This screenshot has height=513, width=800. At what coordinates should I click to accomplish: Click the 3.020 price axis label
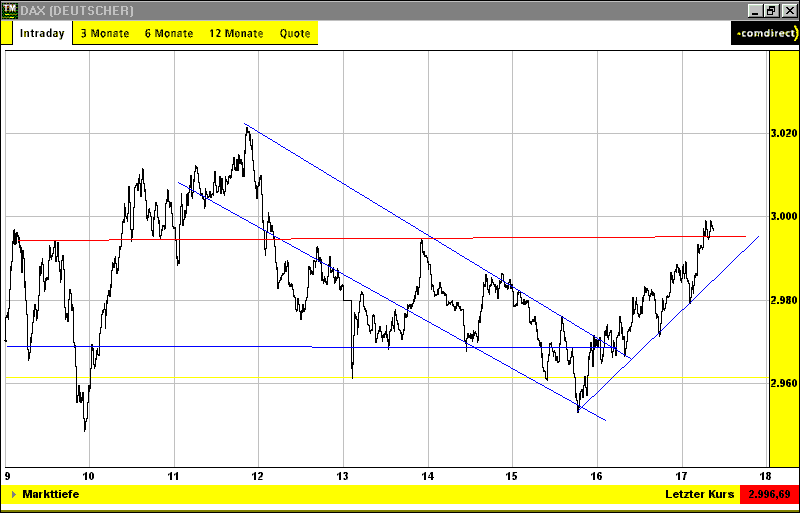(783, 134)
